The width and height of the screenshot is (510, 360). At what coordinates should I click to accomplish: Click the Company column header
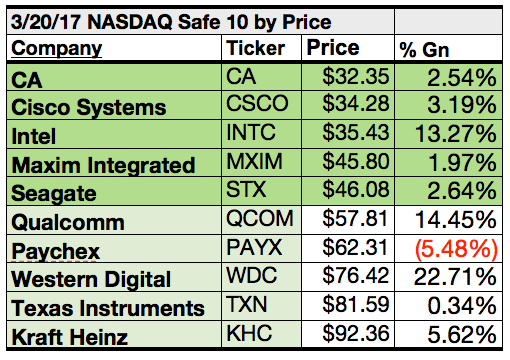(x=114, y=48)
